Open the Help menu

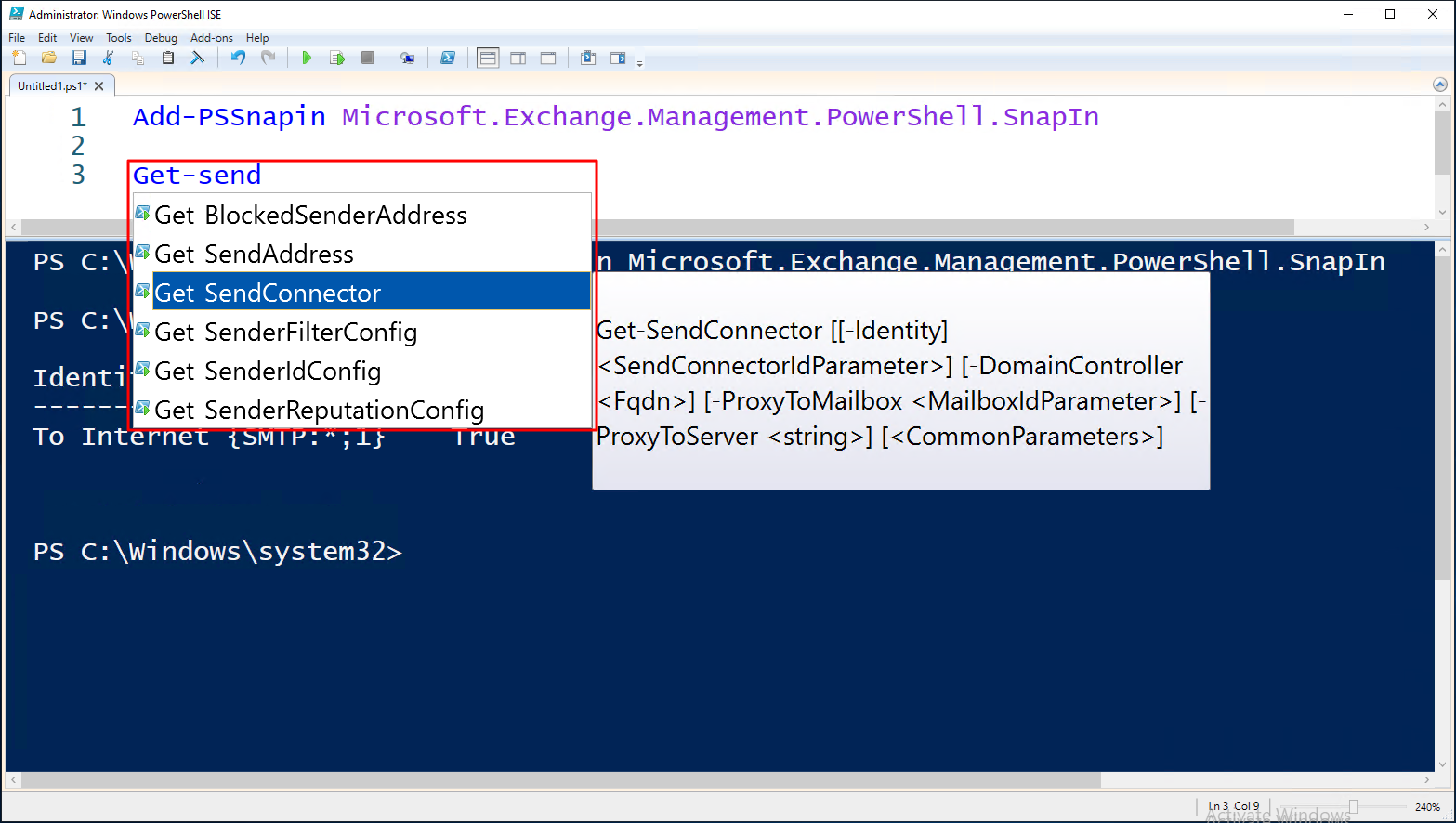[x=257, y=38]
